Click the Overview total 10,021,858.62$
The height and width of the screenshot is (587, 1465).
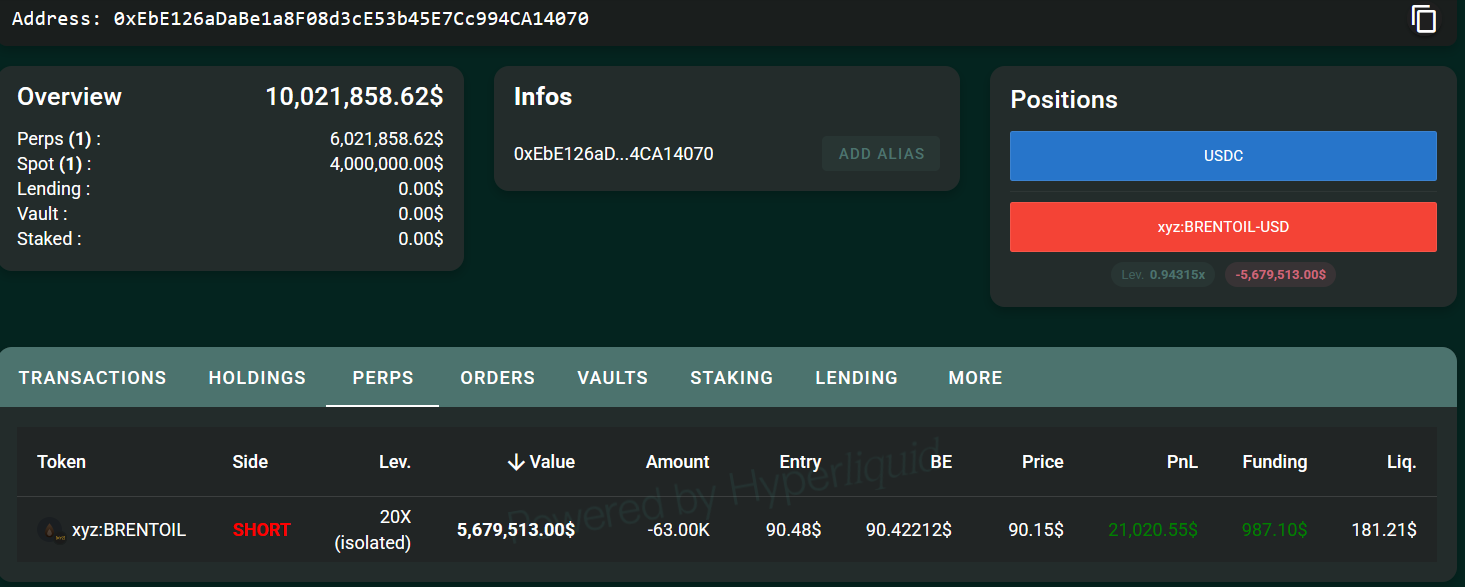[354, 97]
